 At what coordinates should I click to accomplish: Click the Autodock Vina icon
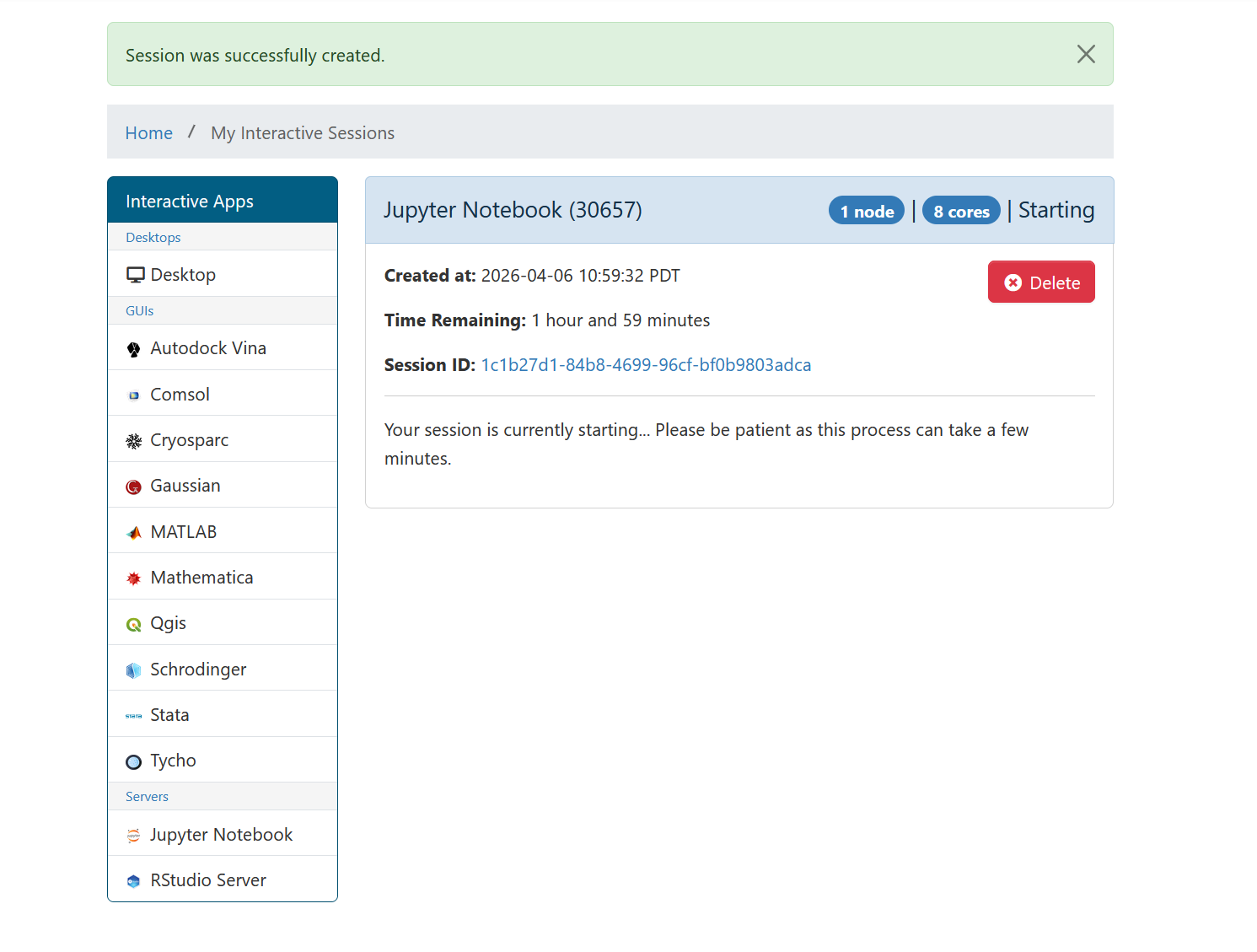[x=133, y=349]
